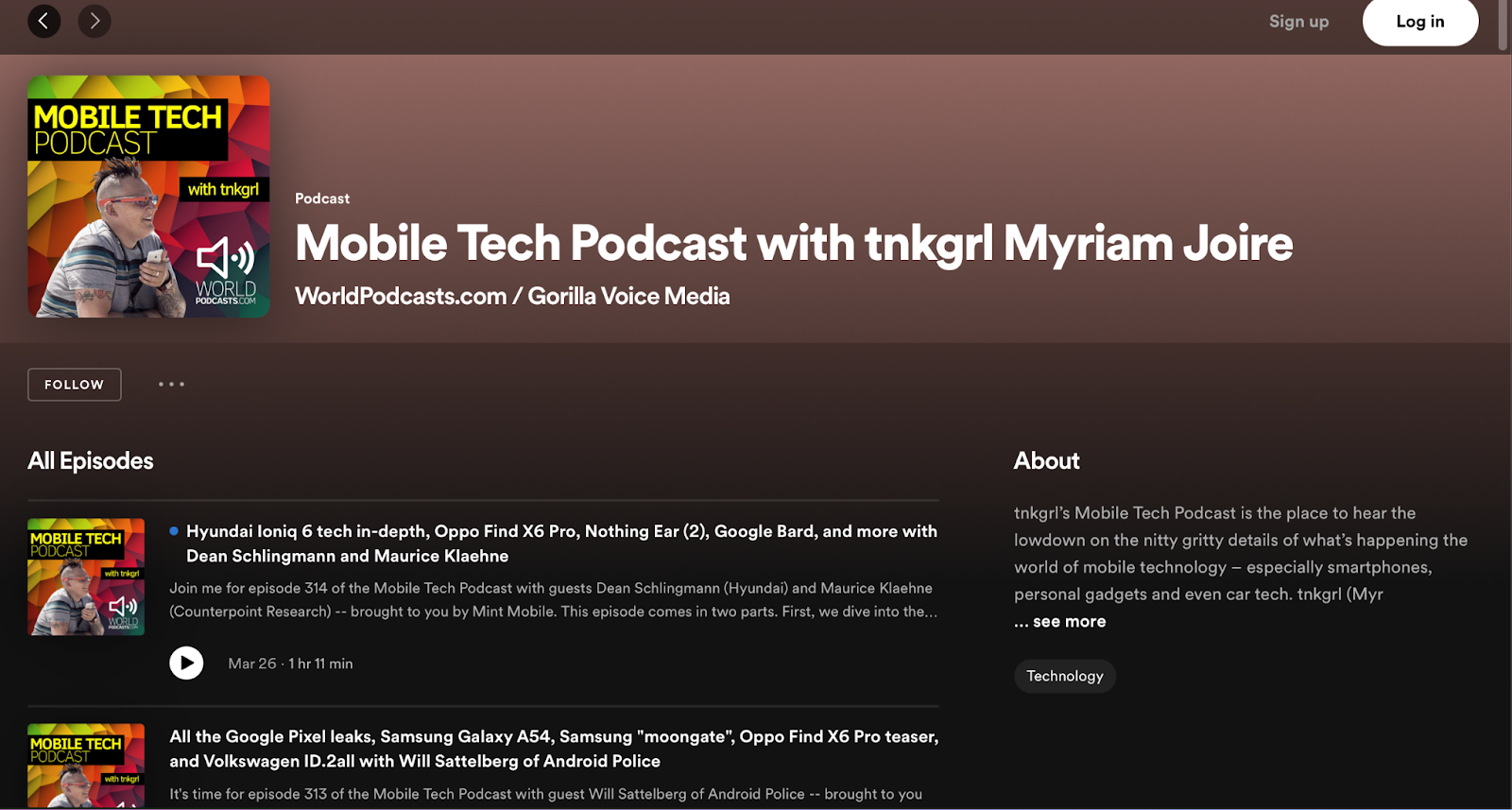Open the All the Google Pixel leaks episode title
This screenshot has height=810, width=1512.
(x=554, y=749)
